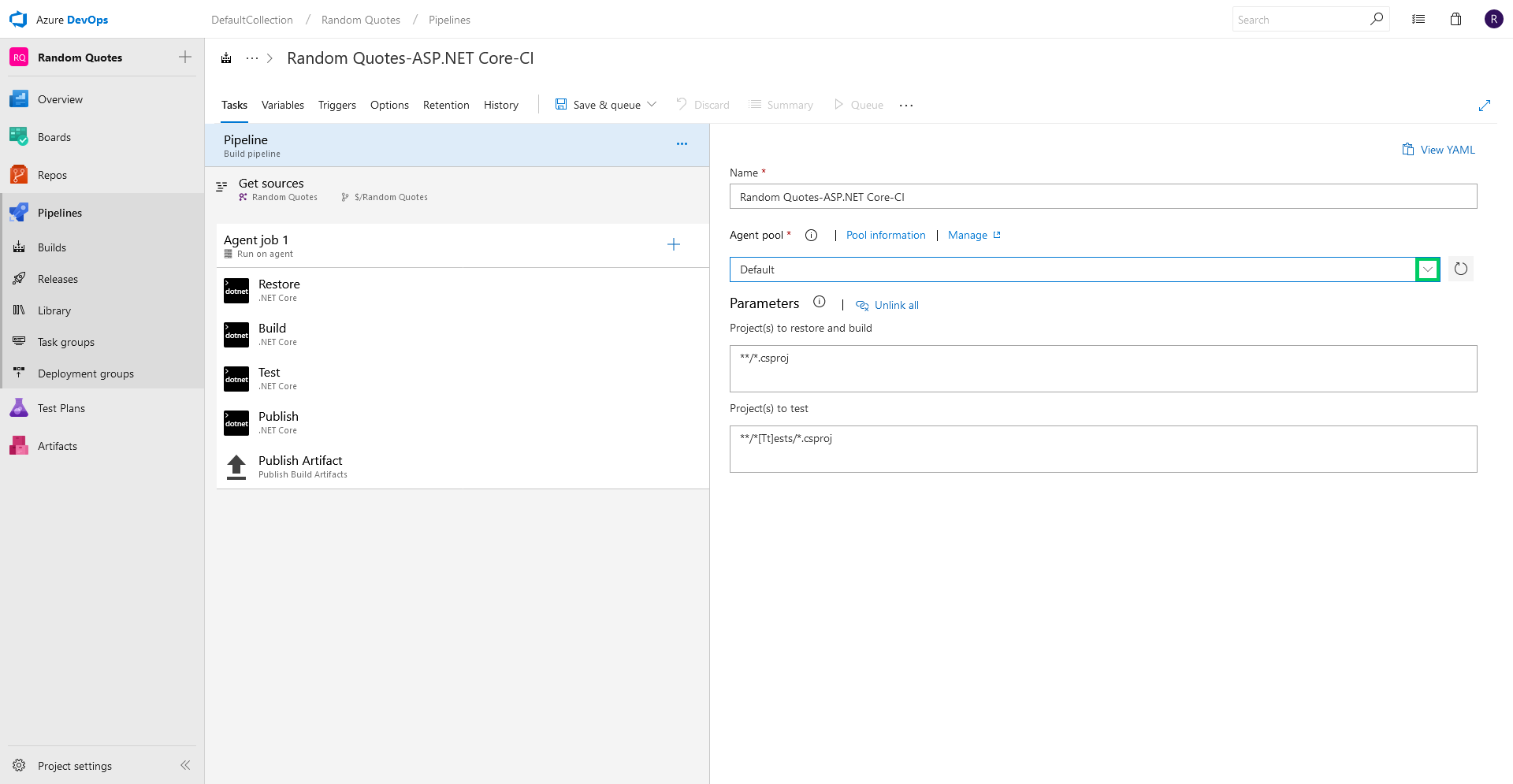Add a task to Agent job 1
The image size is (1513, 784).
pos(674,244)
